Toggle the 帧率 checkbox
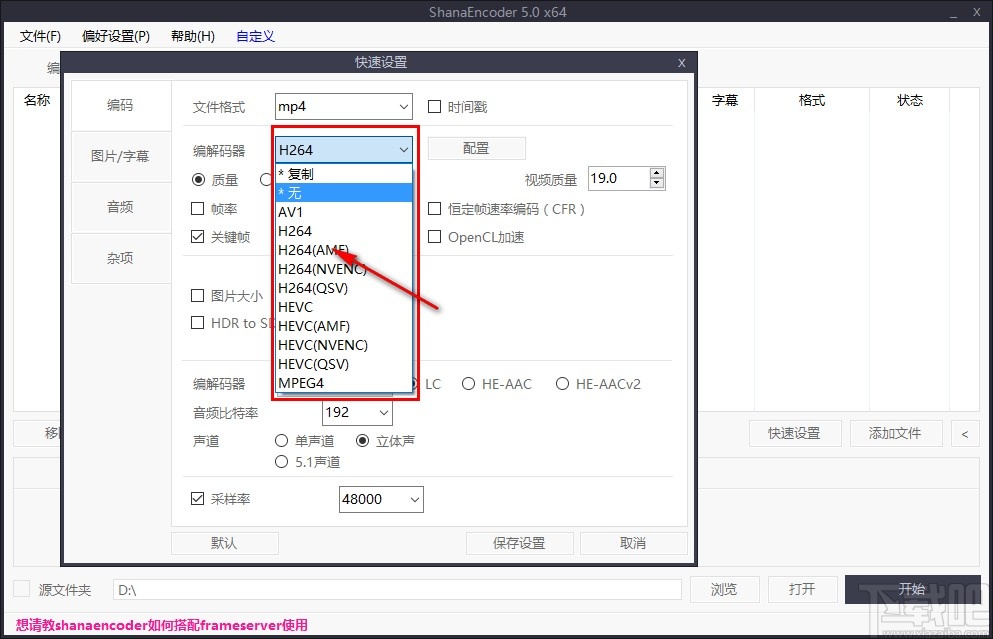 click(x=198, y=208)
